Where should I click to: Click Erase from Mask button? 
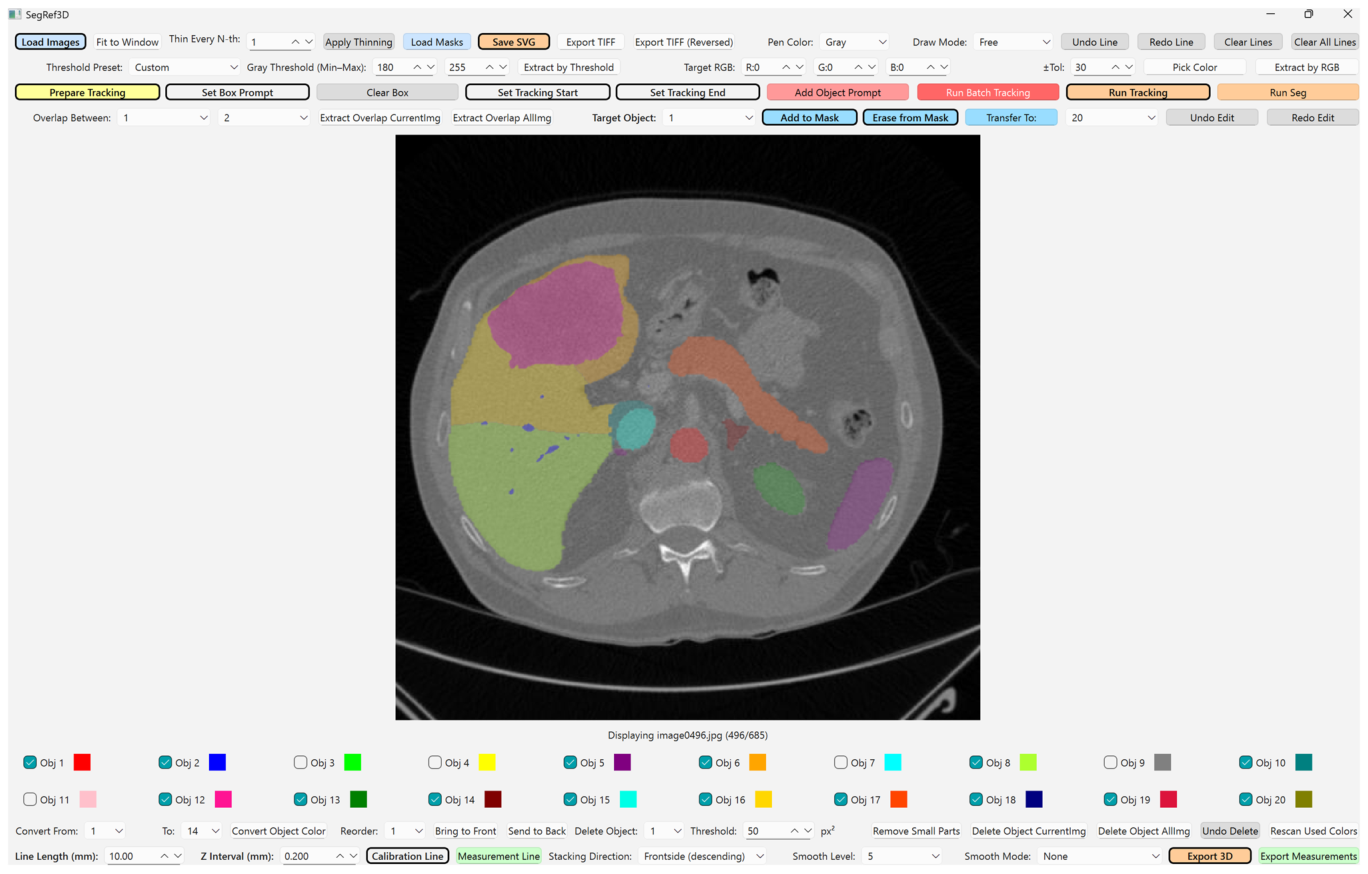click(910, 117)
